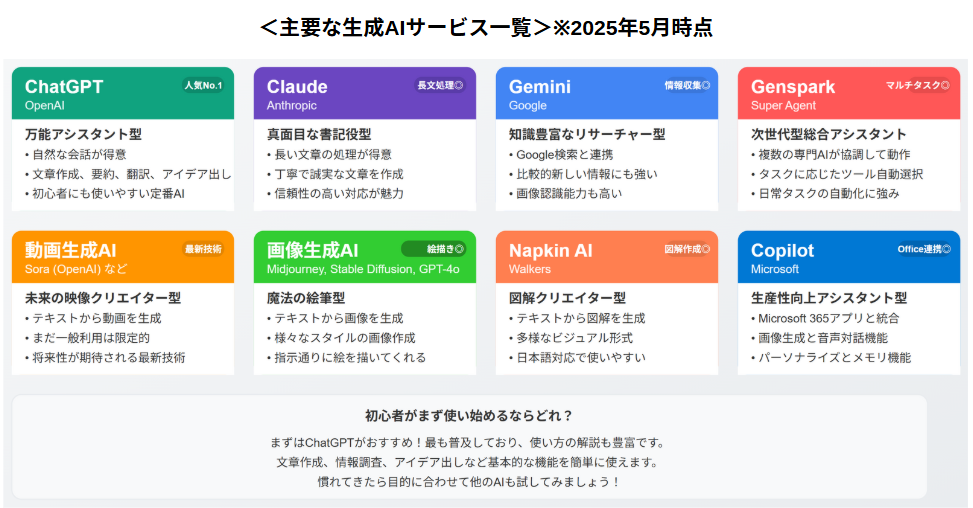Open the Gemini Google card header
The width and height of the screenshot is (973, 508).
(607, 93)
